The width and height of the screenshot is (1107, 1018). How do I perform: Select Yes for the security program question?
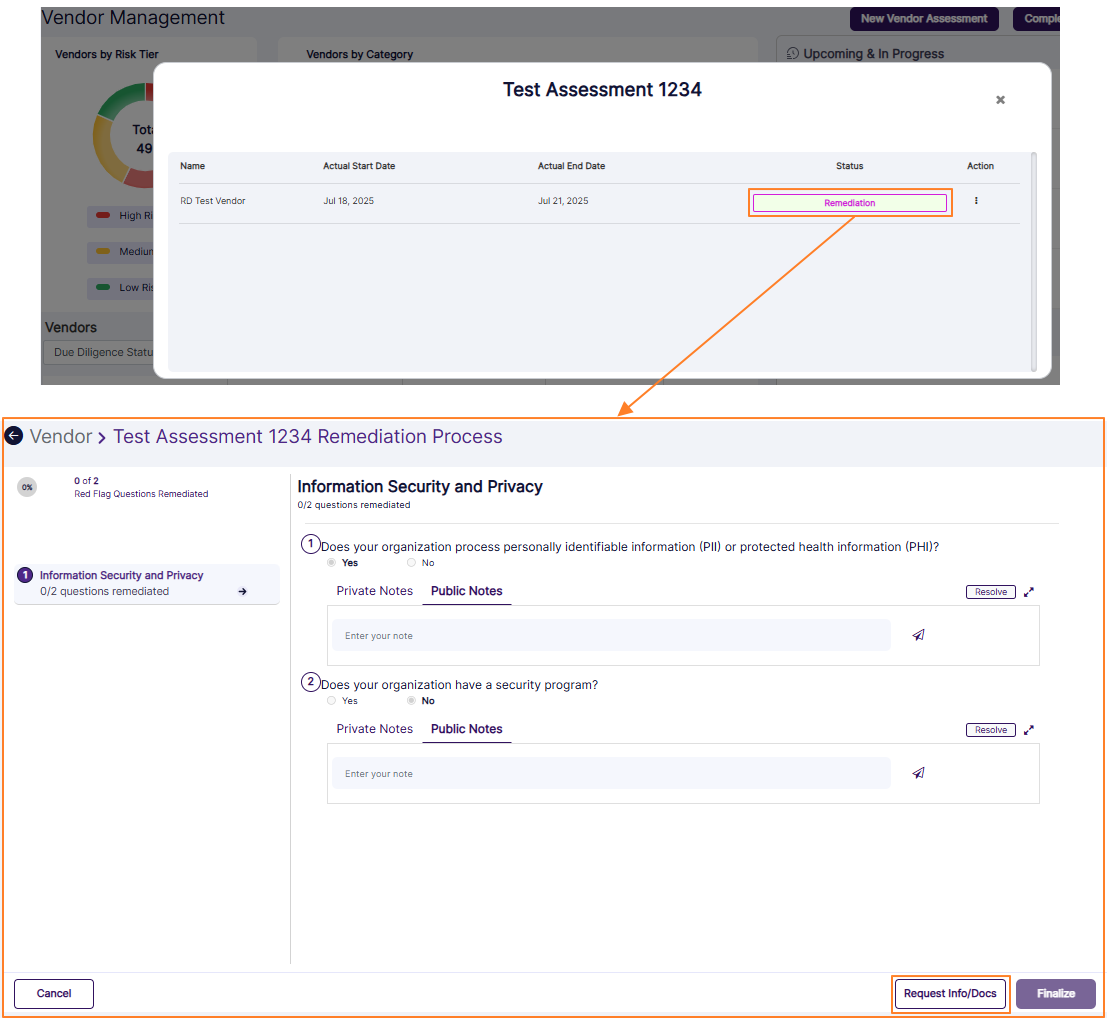coord(330,700)
